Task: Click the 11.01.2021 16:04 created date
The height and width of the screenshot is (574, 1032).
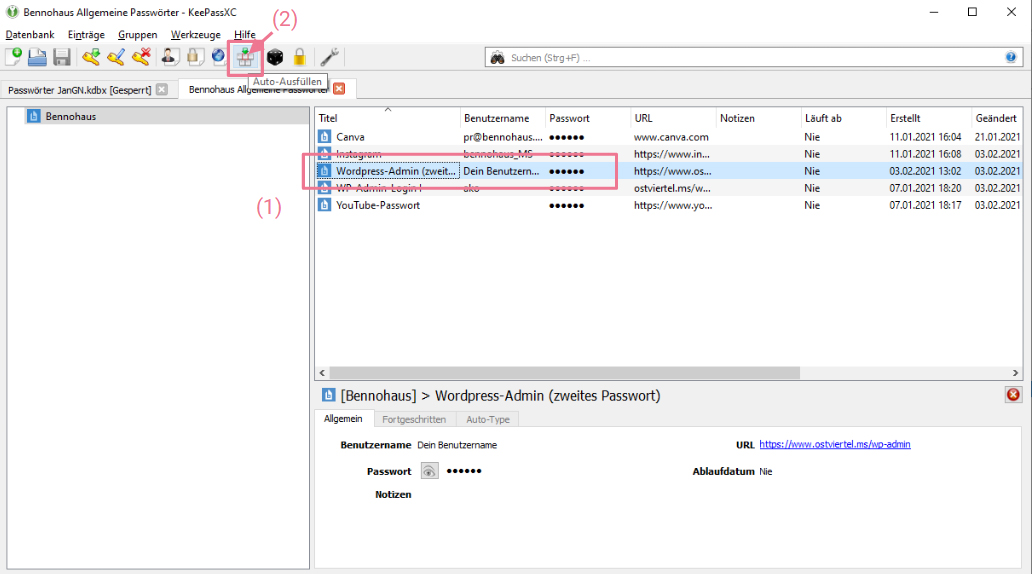Action: (925, 137)
